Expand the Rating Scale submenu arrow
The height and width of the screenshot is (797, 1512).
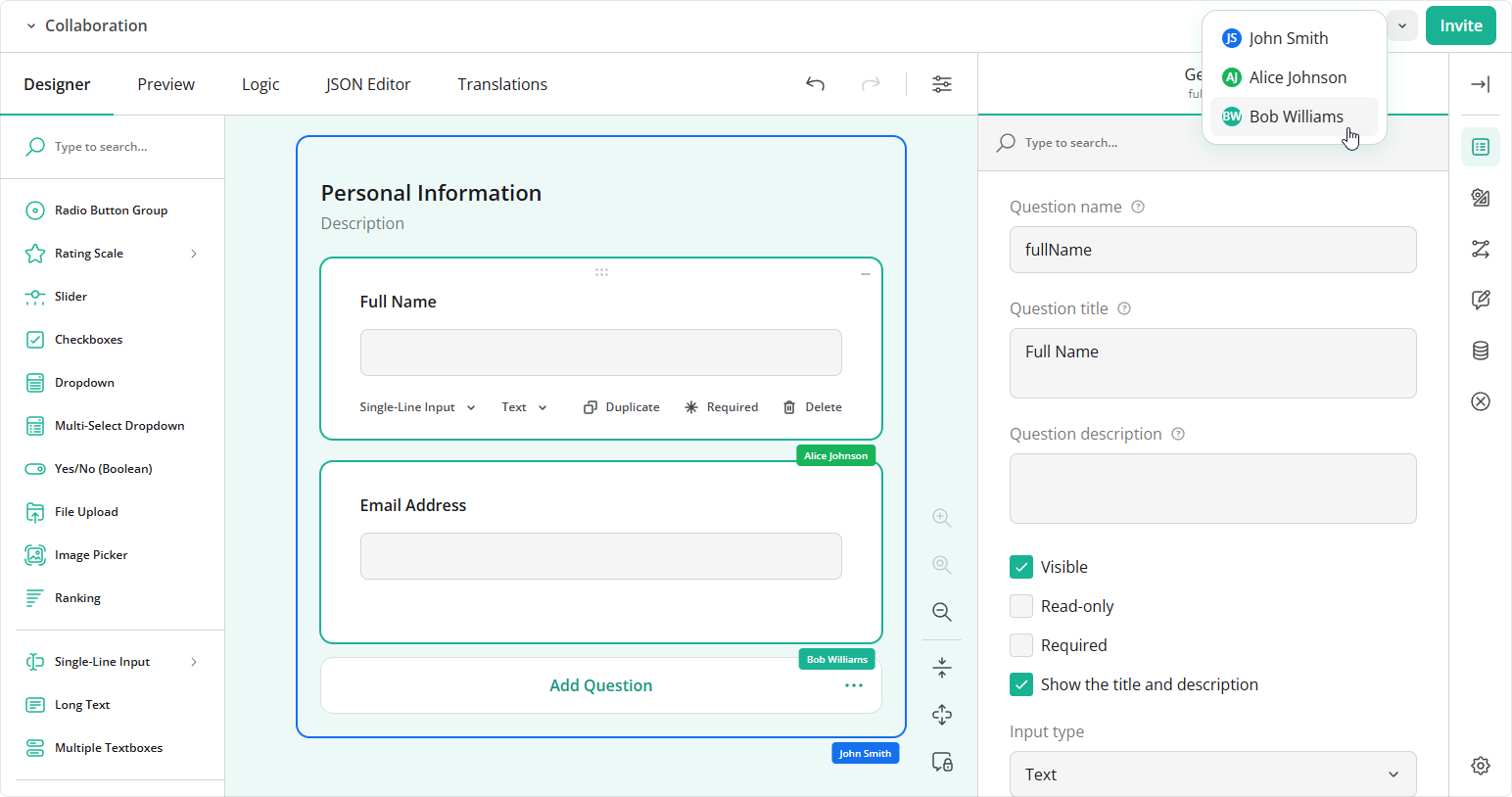click(x=194, y=254)
